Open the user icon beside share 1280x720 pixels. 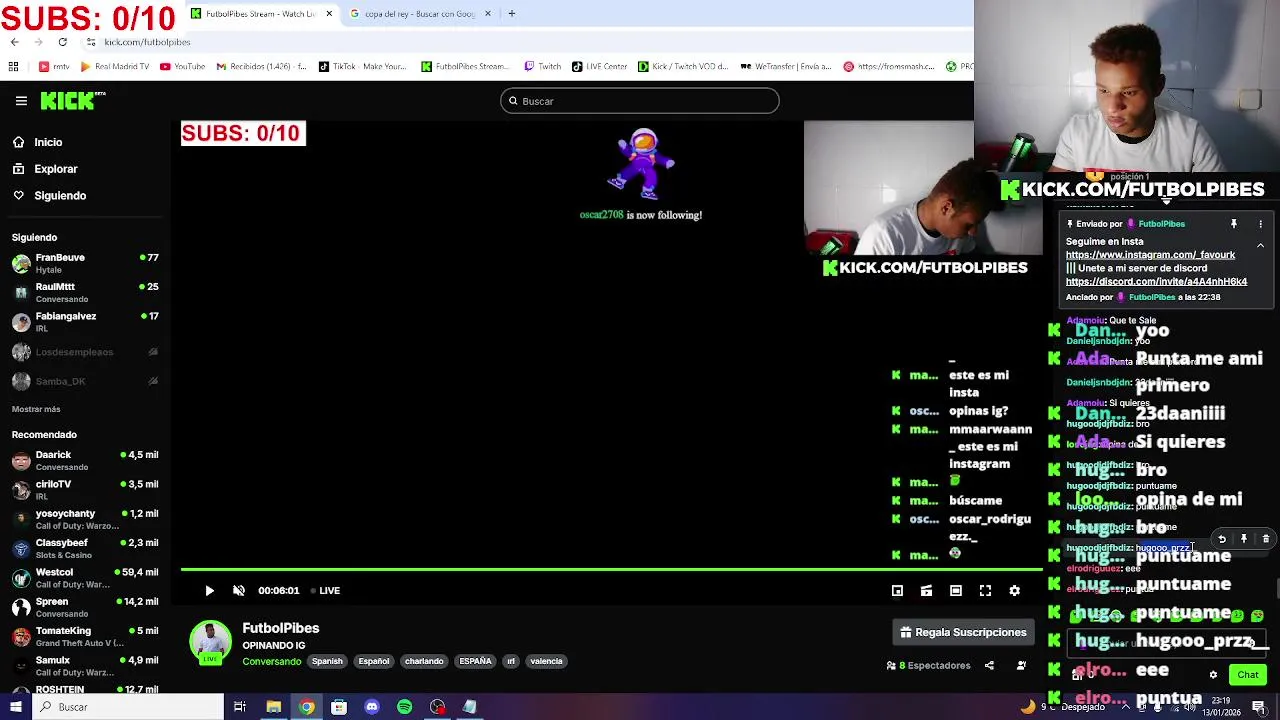(x=1021, y=665)
